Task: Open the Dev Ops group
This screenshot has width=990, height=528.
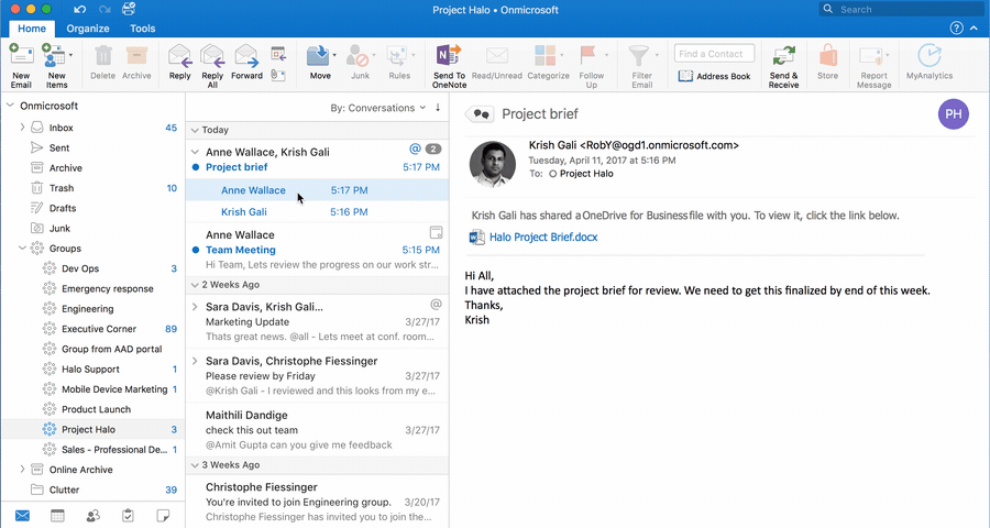Action: coord(93,268)
